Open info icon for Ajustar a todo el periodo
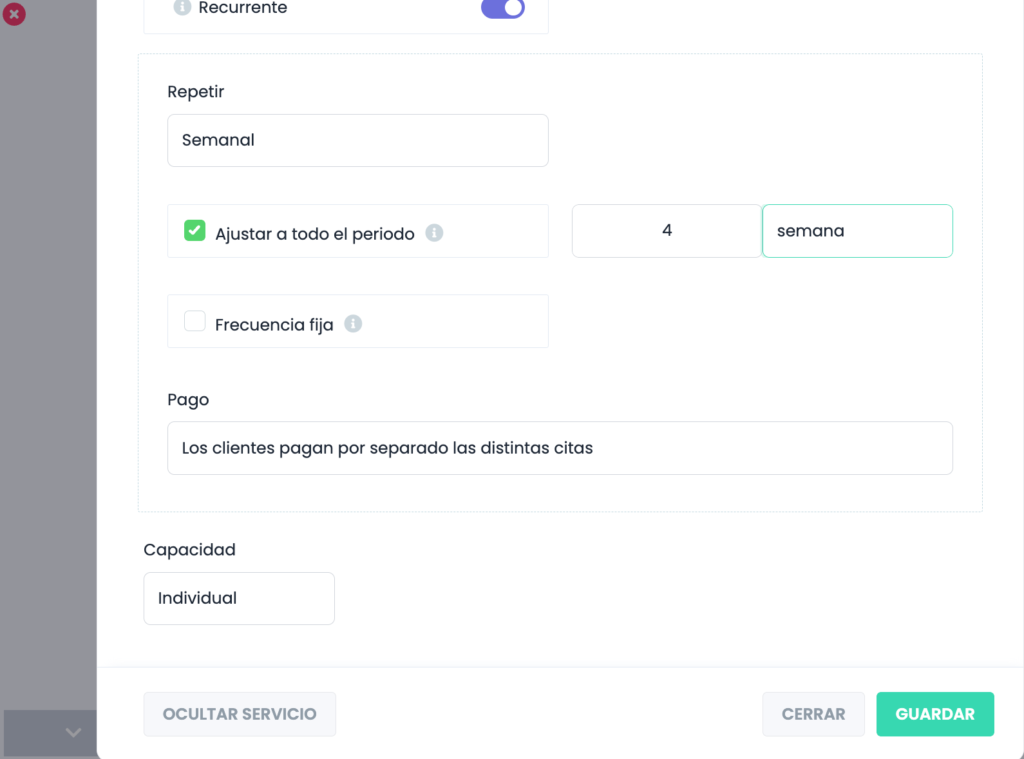Image resolution: width=1024 pixels, height=759 pixels. tap(434, 233)
